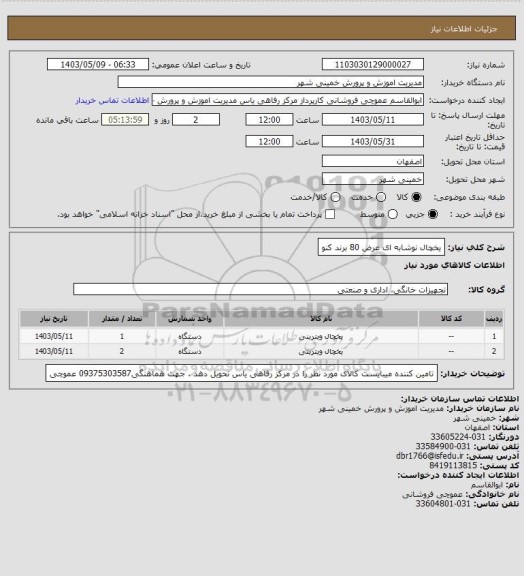This screenshot has width=524, height=576.
Task: Click the announcement date field 1403/05/09 - 06:33
Action: [98, 64]
